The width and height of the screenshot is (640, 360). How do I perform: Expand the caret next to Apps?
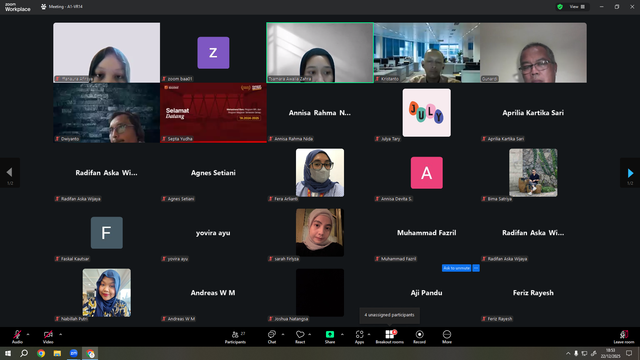[x=369, y=334]
